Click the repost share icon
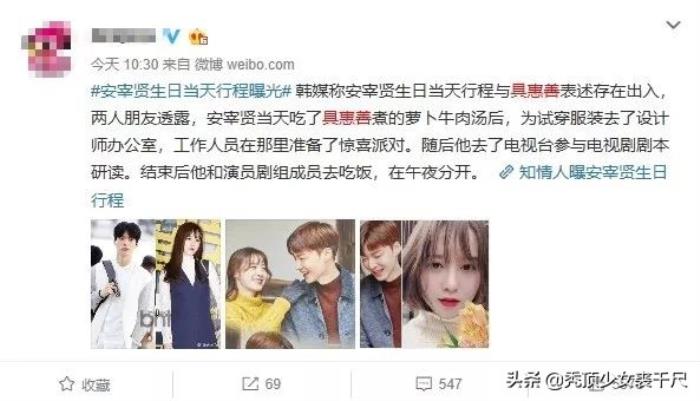Screen dimensions: 700x401 (250, 384)
